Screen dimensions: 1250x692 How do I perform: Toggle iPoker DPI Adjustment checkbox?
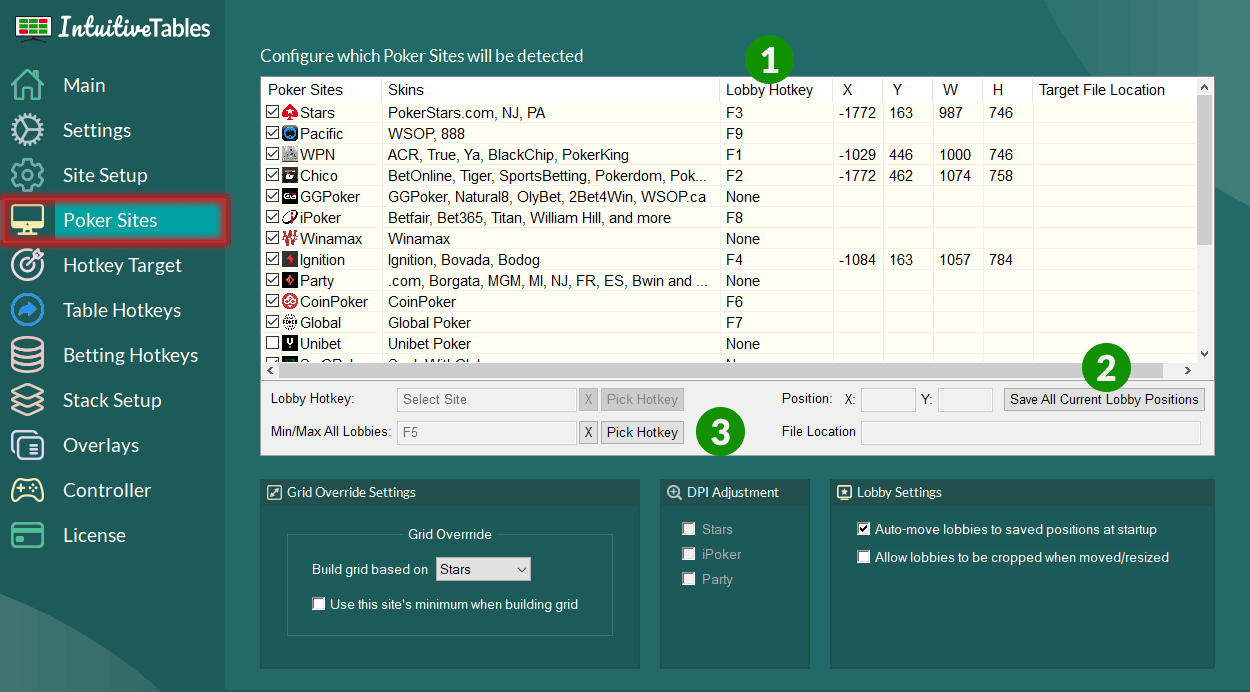pos(689,554)
